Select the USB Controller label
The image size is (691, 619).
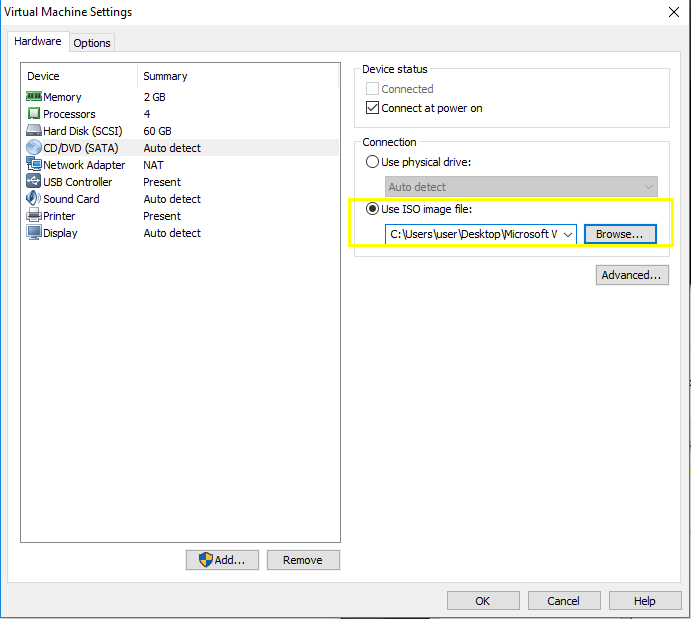tap(78, 182)
